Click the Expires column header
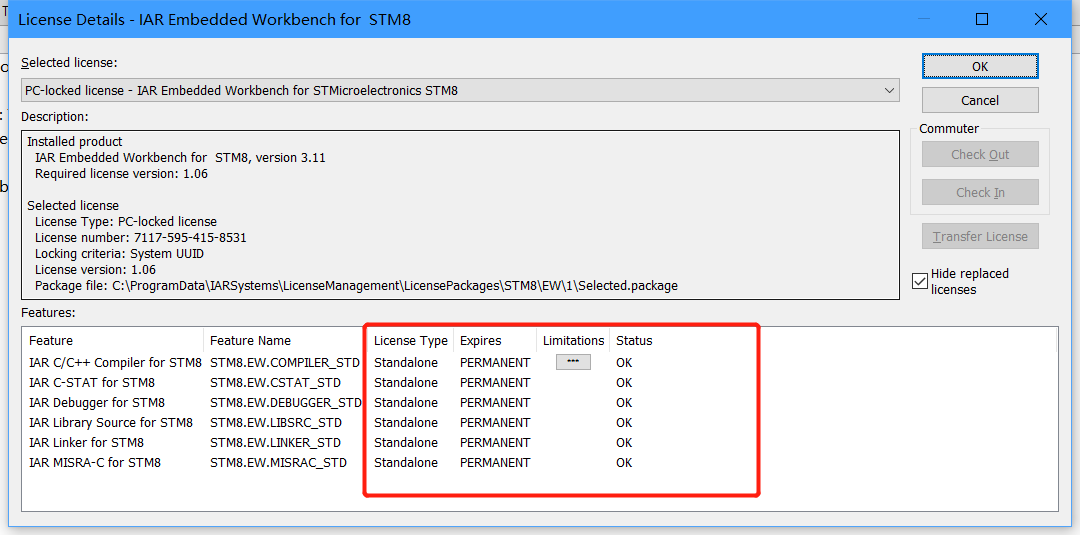The width and height of the screenshot is (1080, 535). click(x=495, y=340)
